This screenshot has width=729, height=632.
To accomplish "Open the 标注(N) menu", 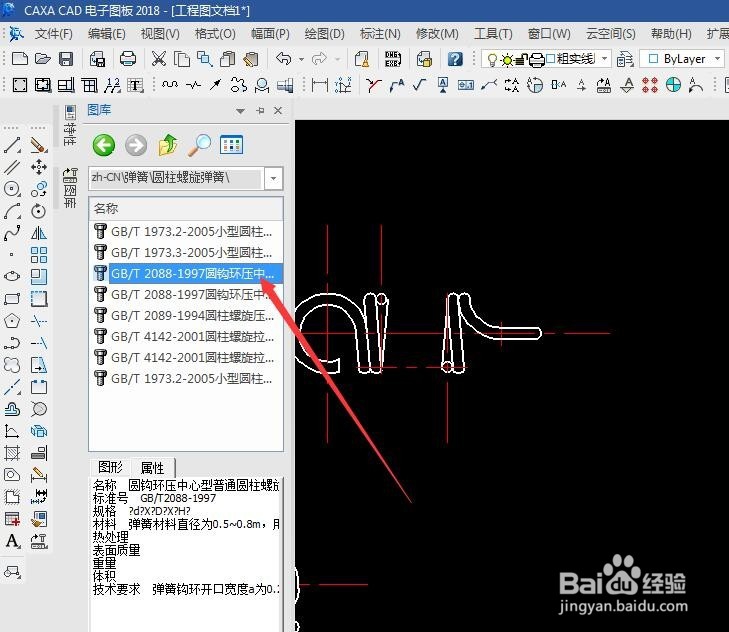I will pos(380,34).
